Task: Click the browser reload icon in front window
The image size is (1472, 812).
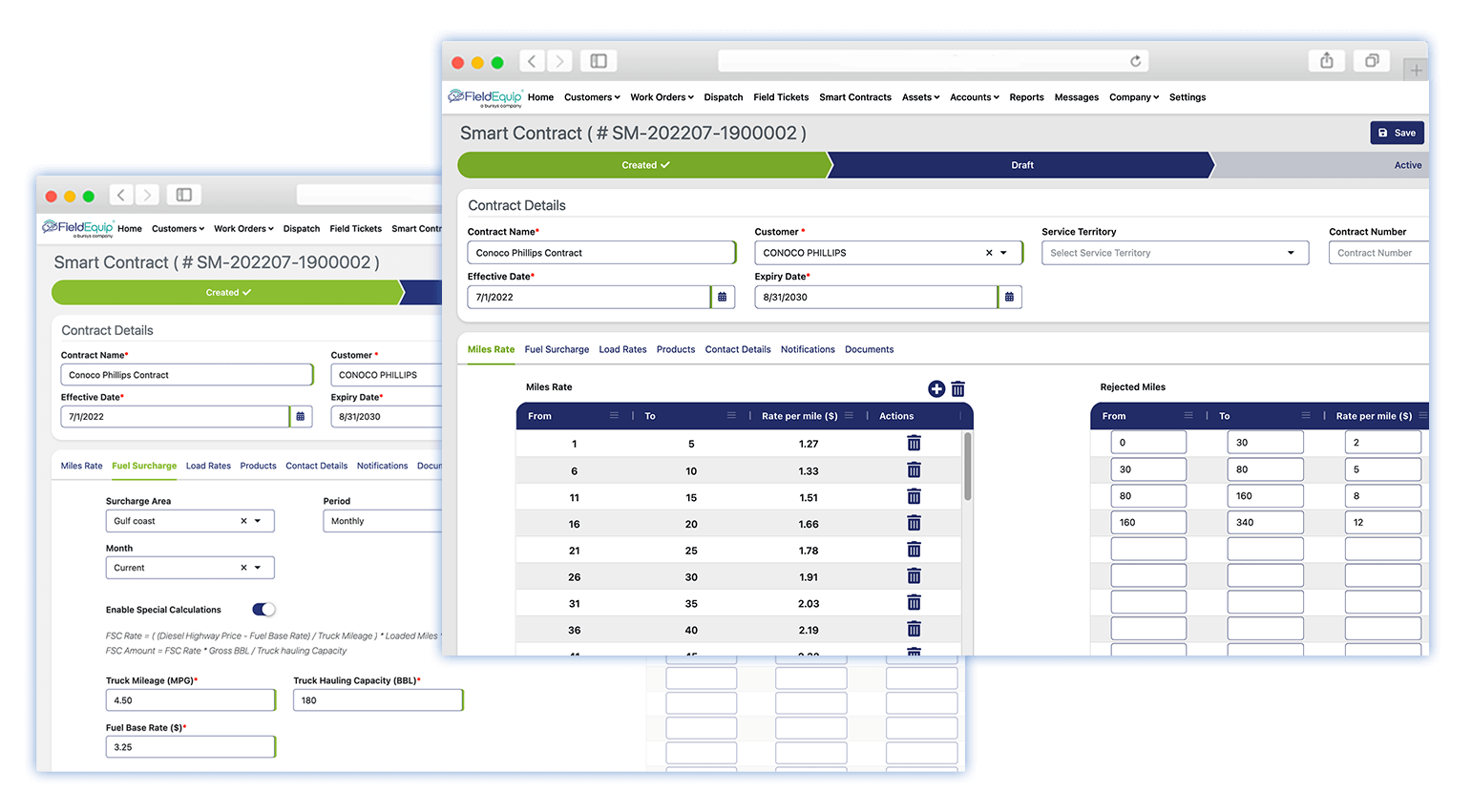Action: 1135,61
